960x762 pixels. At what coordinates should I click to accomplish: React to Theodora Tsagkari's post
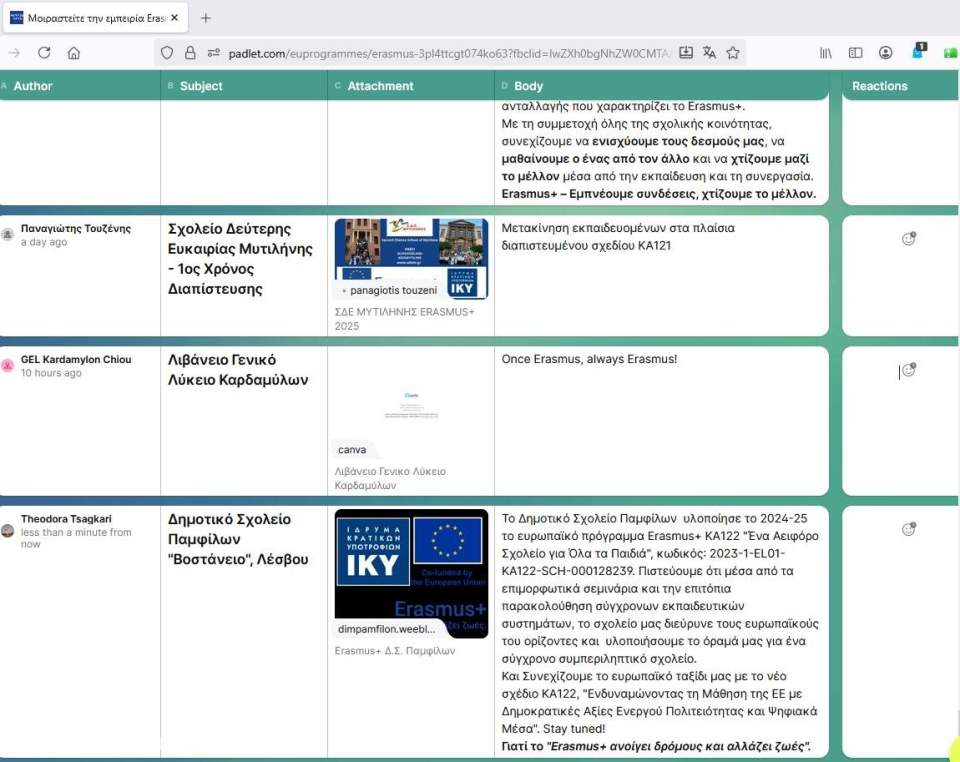pyautogui.click(x=908, y=529)
